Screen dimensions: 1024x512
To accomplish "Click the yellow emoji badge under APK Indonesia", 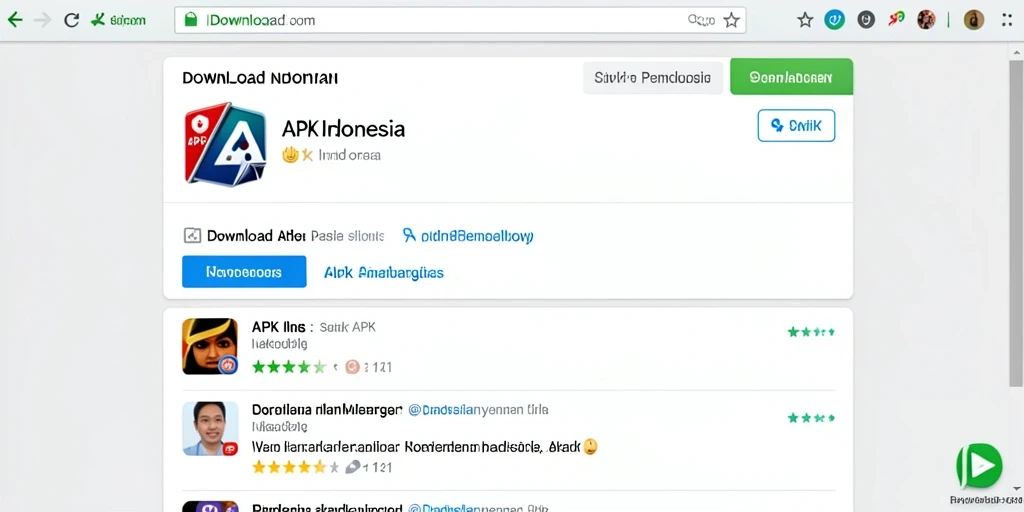I will pyautogui.click(x=290, y=155).
